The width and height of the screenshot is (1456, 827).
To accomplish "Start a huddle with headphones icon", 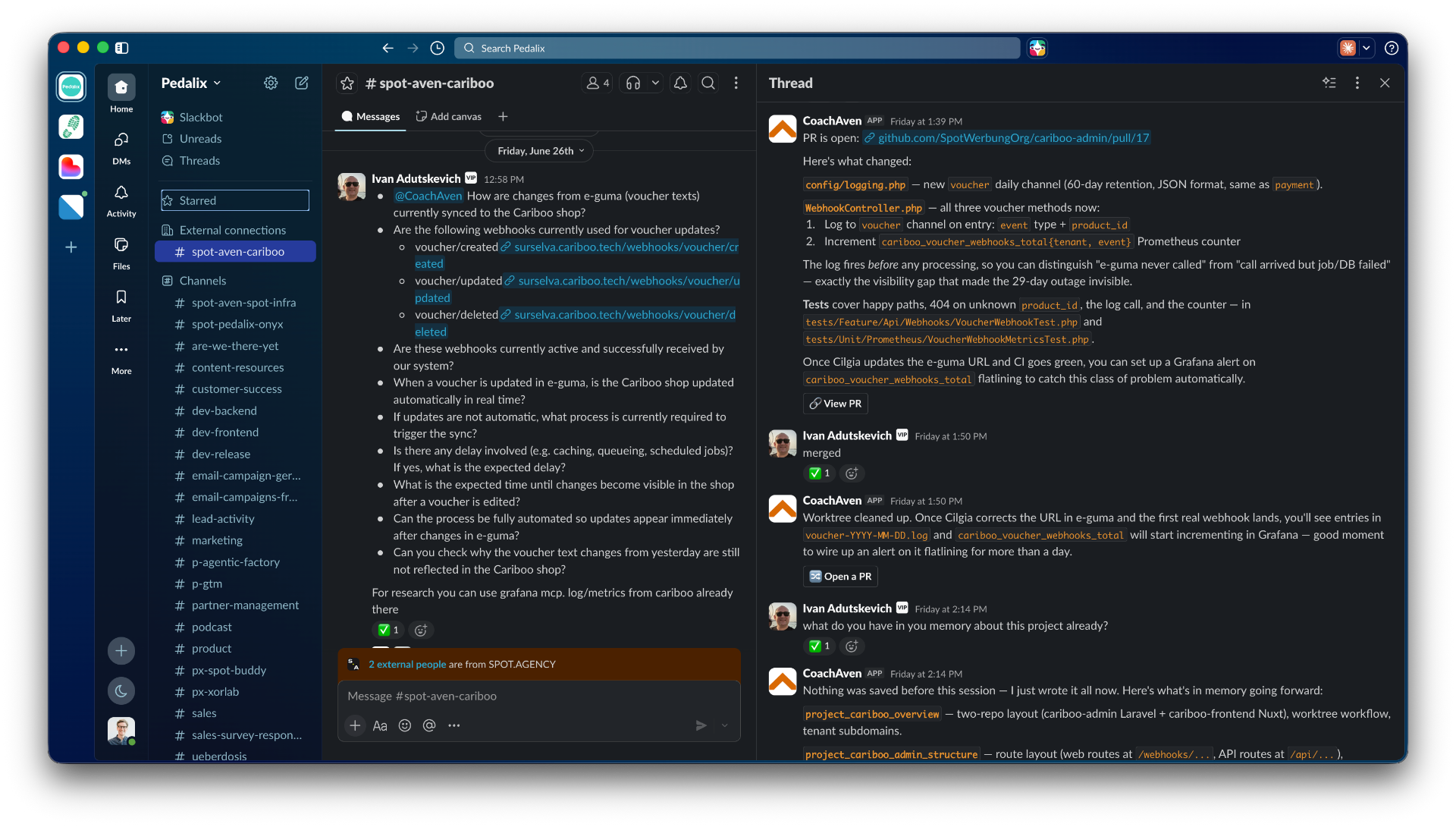I will (634, 83).
